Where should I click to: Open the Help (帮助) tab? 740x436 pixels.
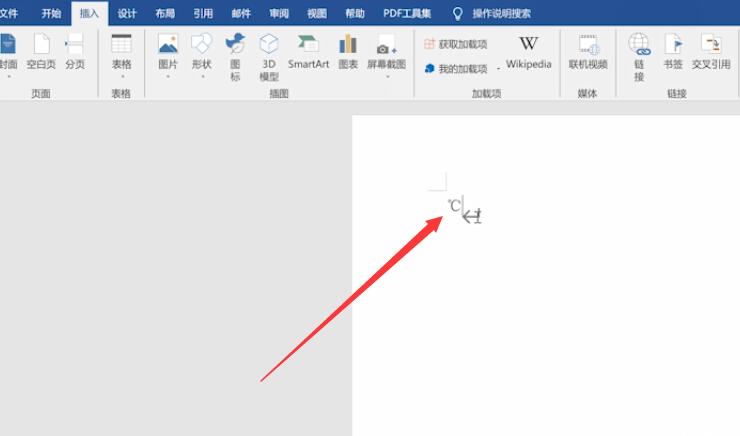pyautogui.click(x=354, y=13)
